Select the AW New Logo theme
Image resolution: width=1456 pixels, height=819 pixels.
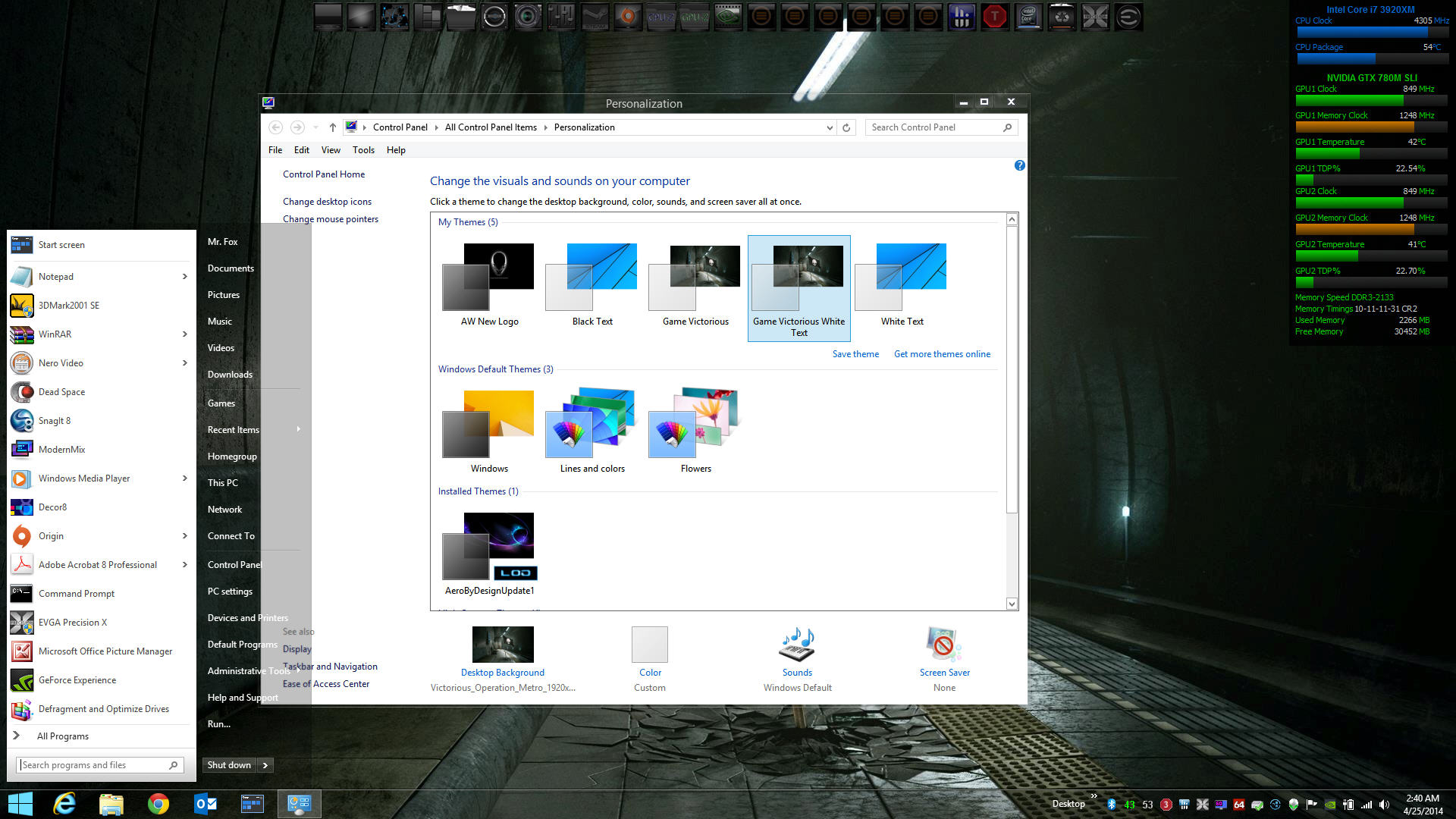(x=489, y=285)
